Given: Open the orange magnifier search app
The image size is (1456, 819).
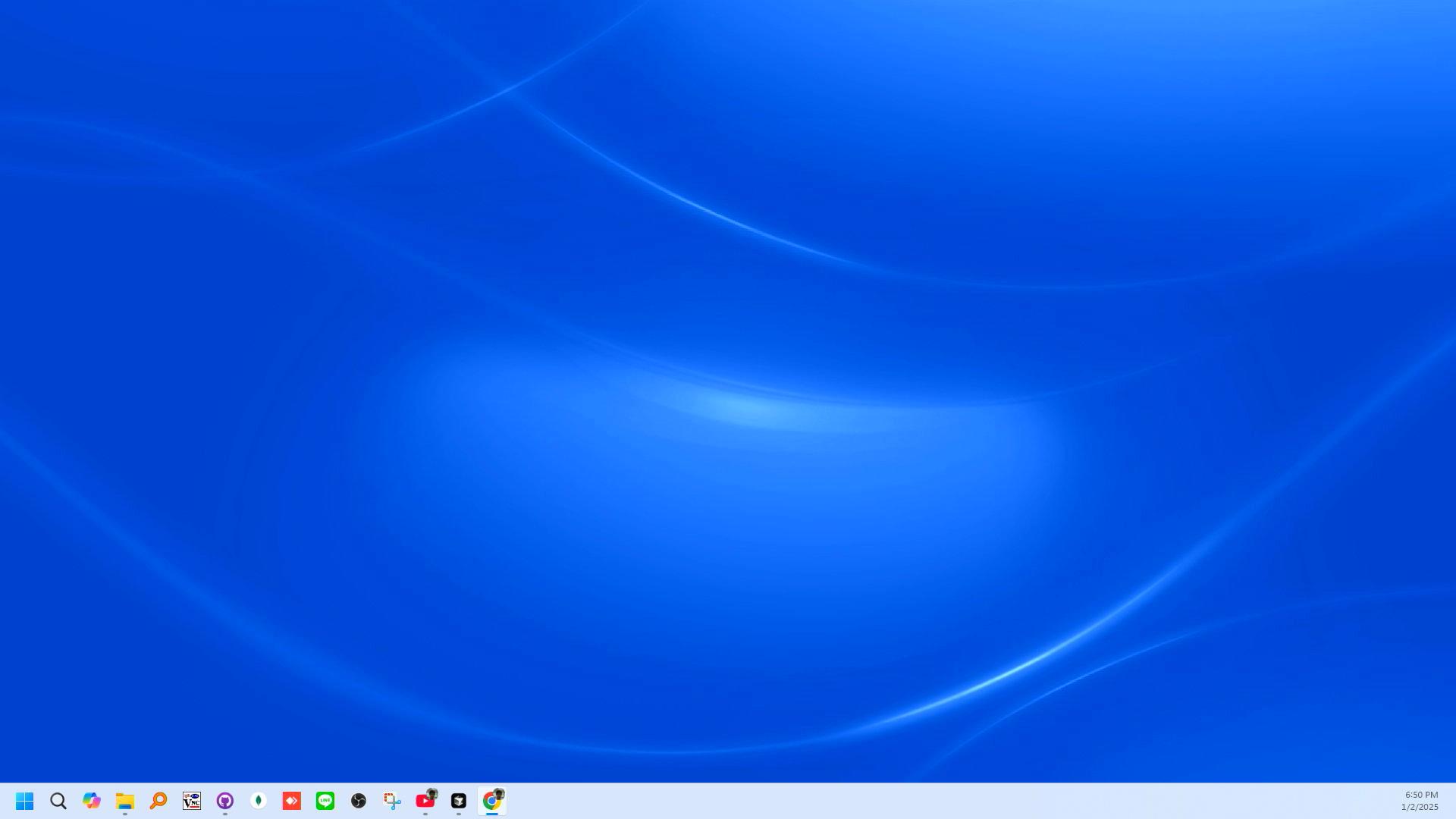Looking at the screenshot, I should 158,801.
